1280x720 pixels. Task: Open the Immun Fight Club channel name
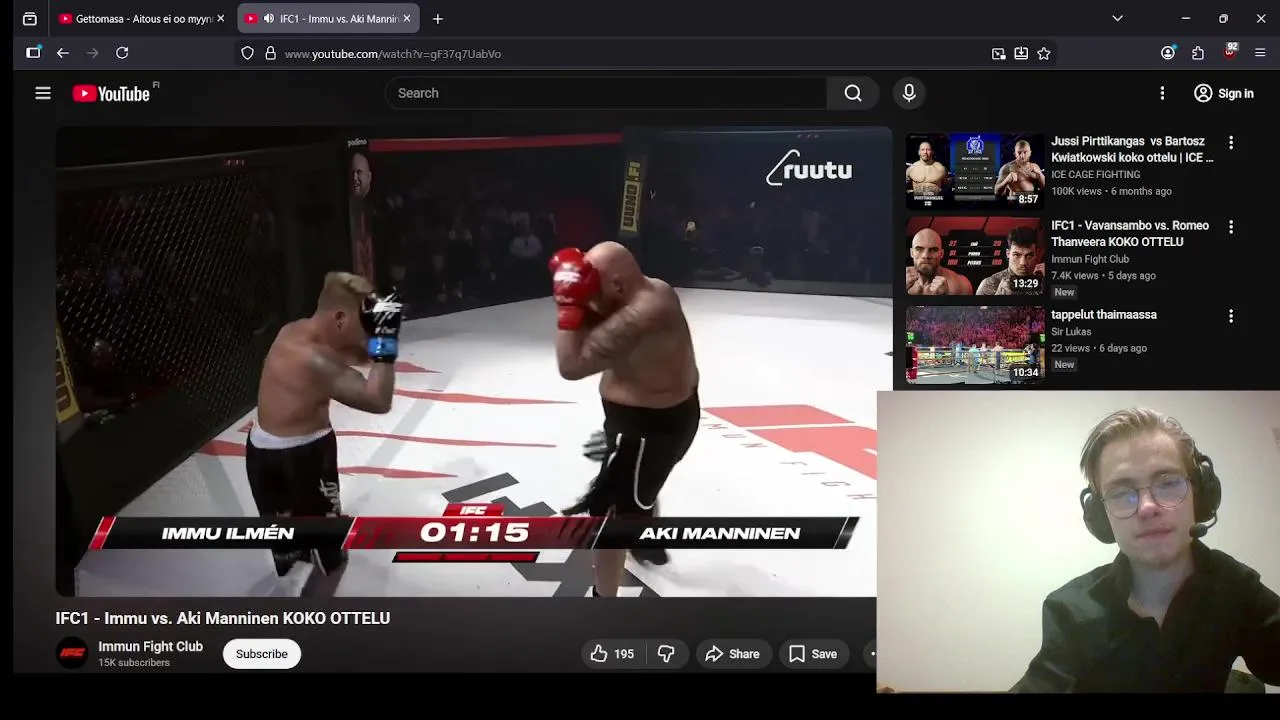150,646
